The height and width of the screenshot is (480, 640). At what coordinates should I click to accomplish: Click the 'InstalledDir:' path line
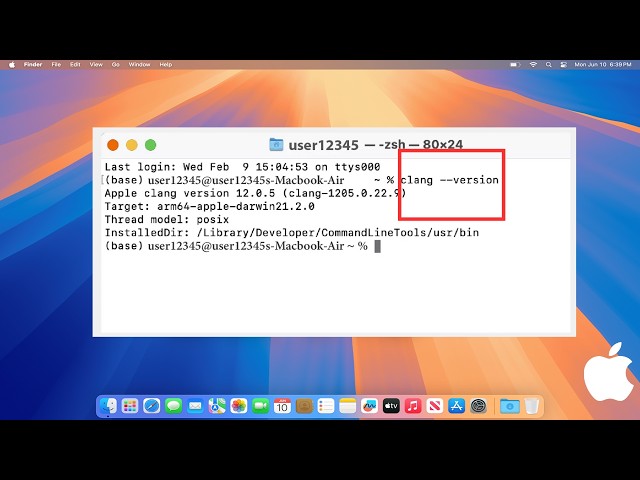click(292, 233)
